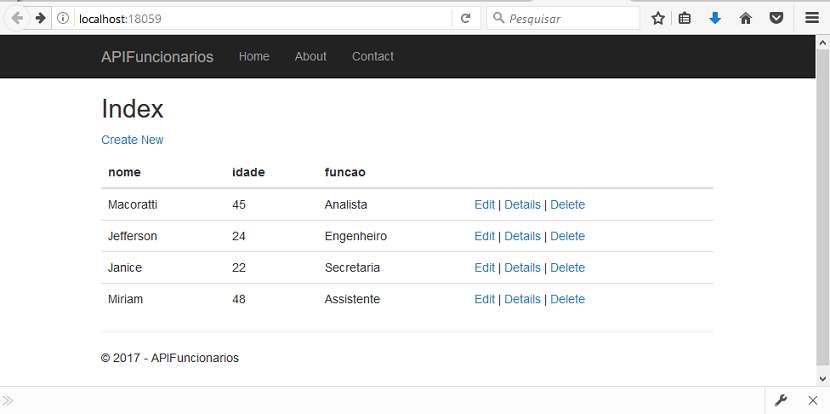Click the scrollbar down arrow
Image resolution: width=830 pixels, height=414 pixels.
(823, 379)
